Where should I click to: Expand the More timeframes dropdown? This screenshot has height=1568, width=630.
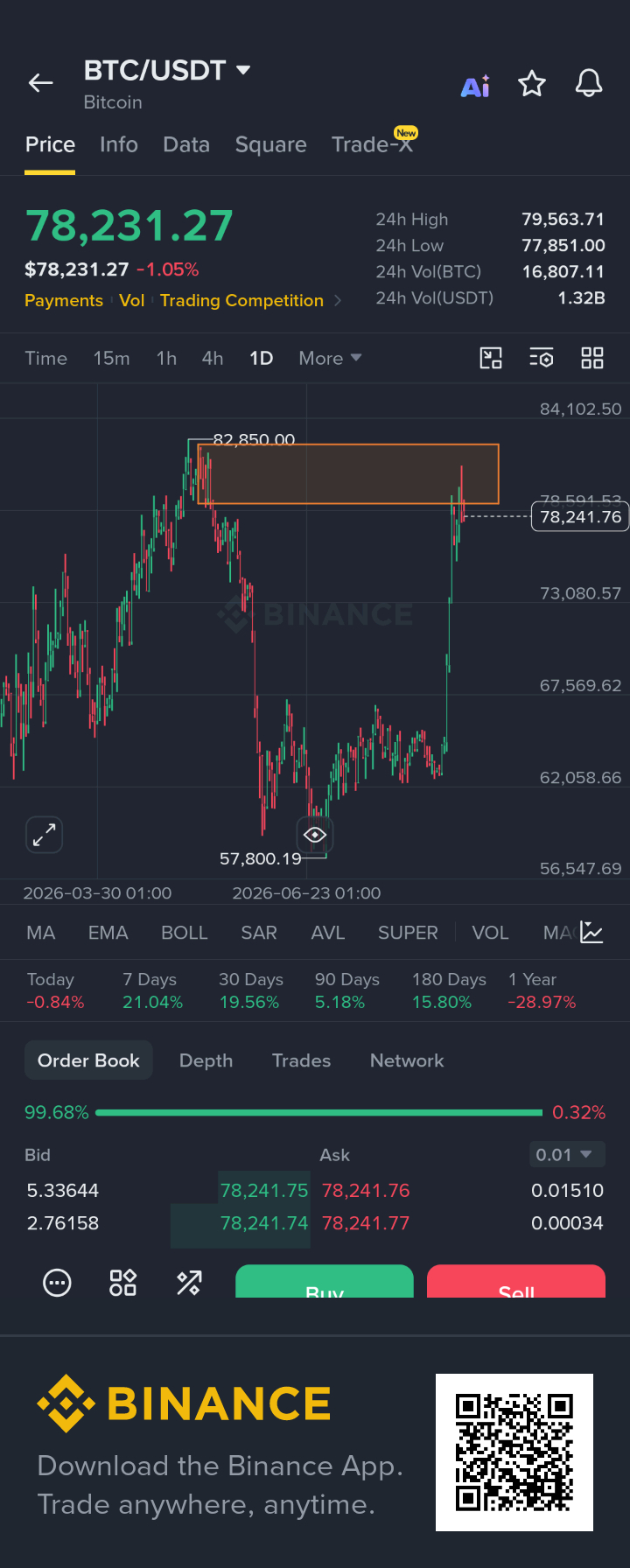[330, 358]
